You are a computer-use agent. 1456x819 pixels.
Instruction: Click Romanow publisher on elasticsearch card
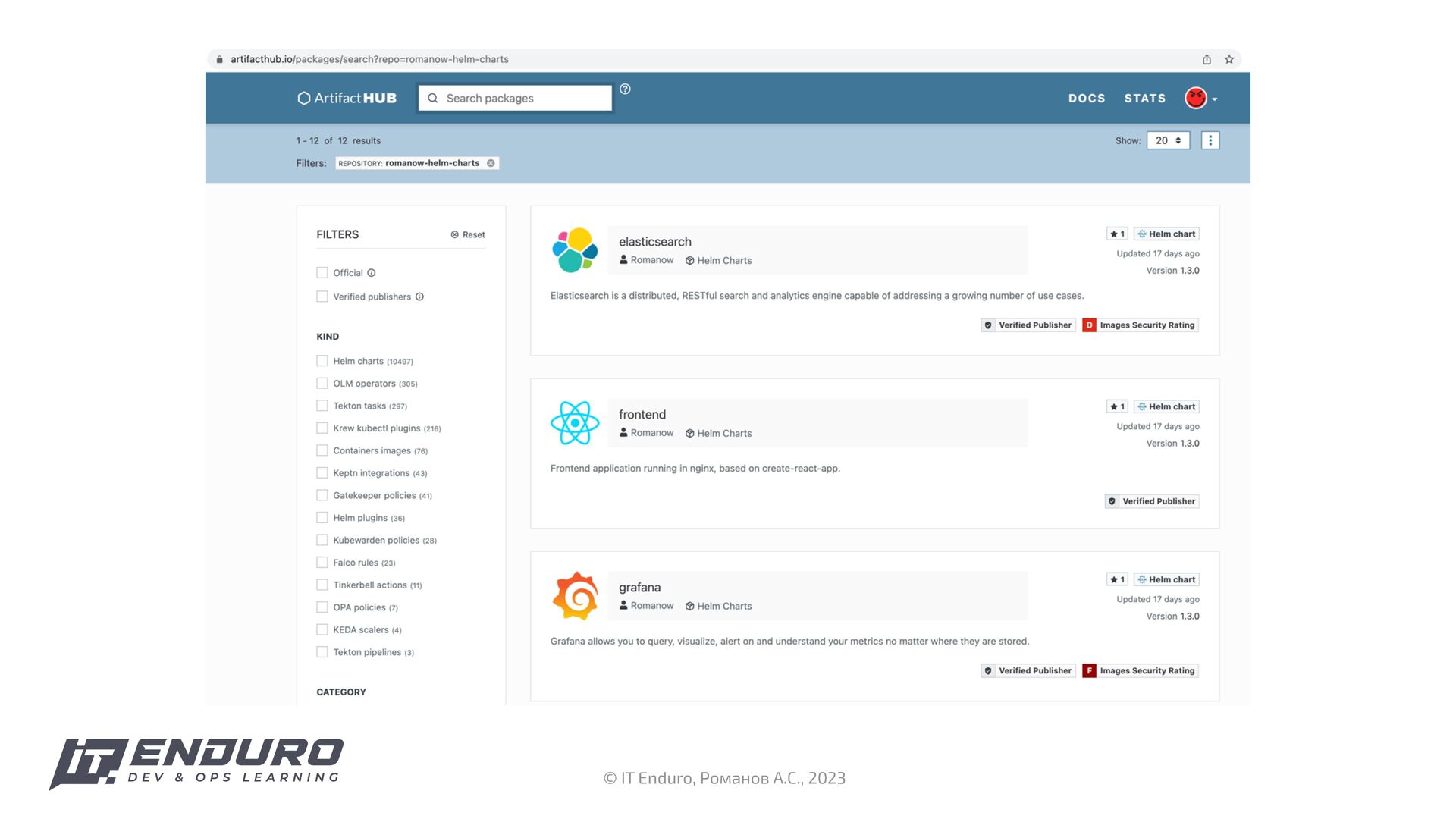646,260
